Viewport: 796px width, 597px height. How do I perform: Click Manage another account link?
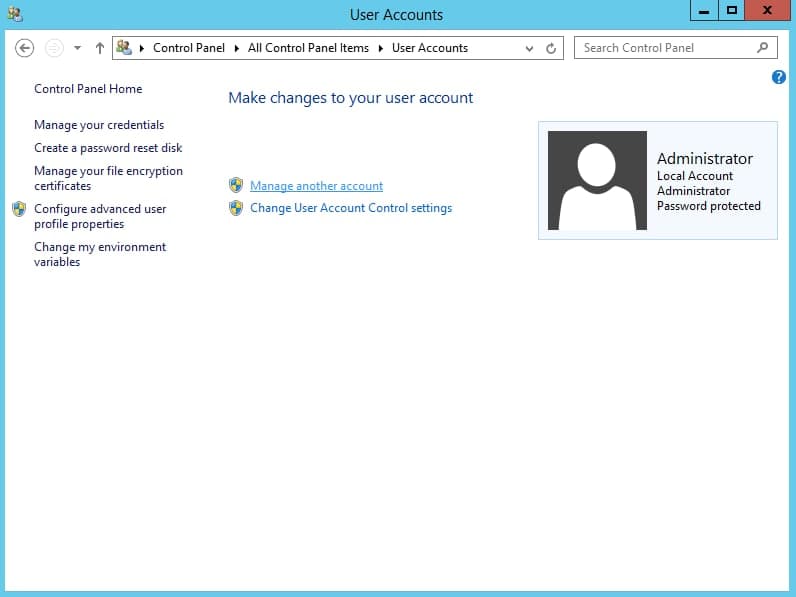pos(316,186)
